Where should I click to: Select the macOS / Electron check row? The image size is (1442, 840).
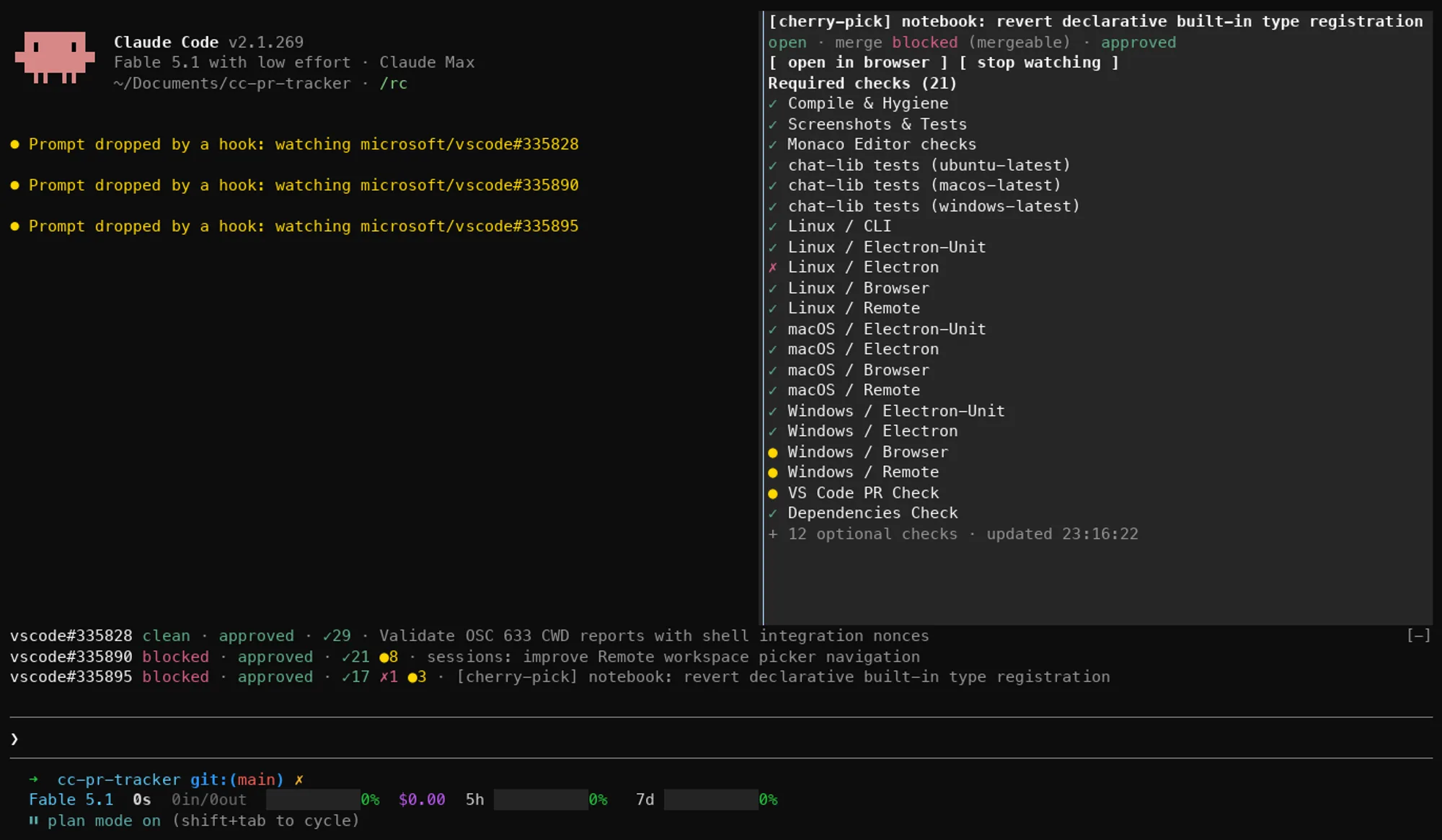[854, 350]
